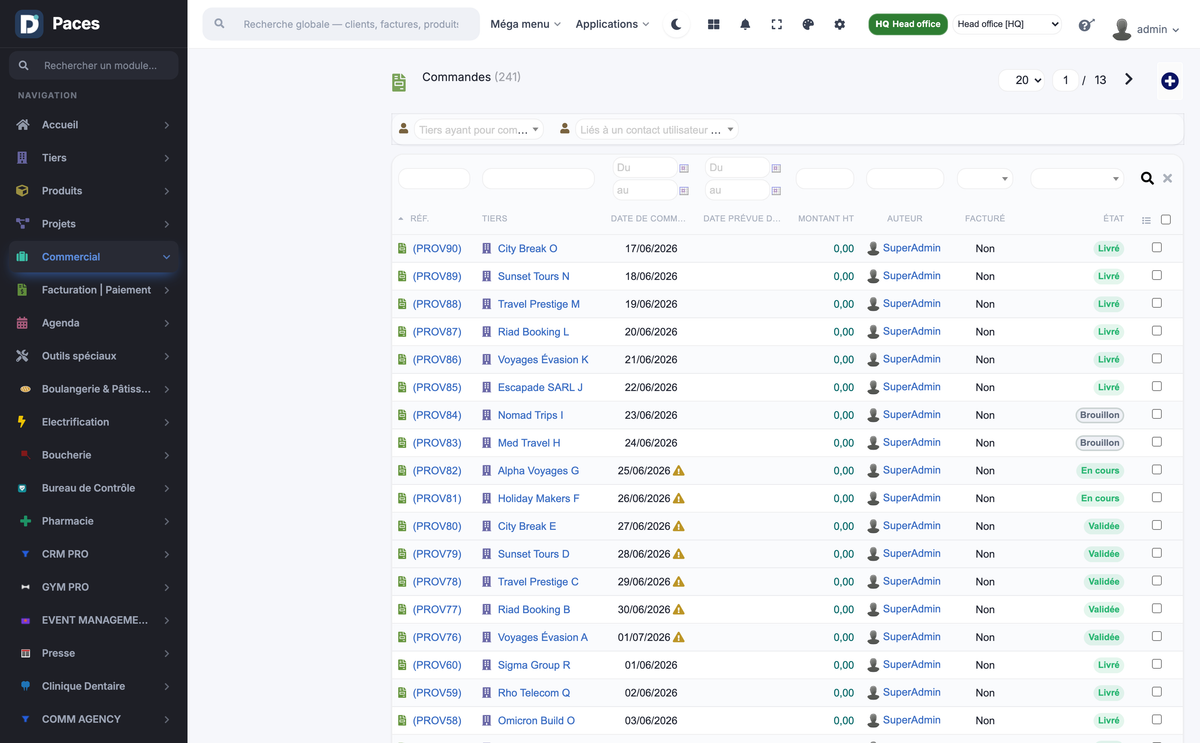Open Projets sidebar menu
Screen dimensions: 1200x743
93,224
